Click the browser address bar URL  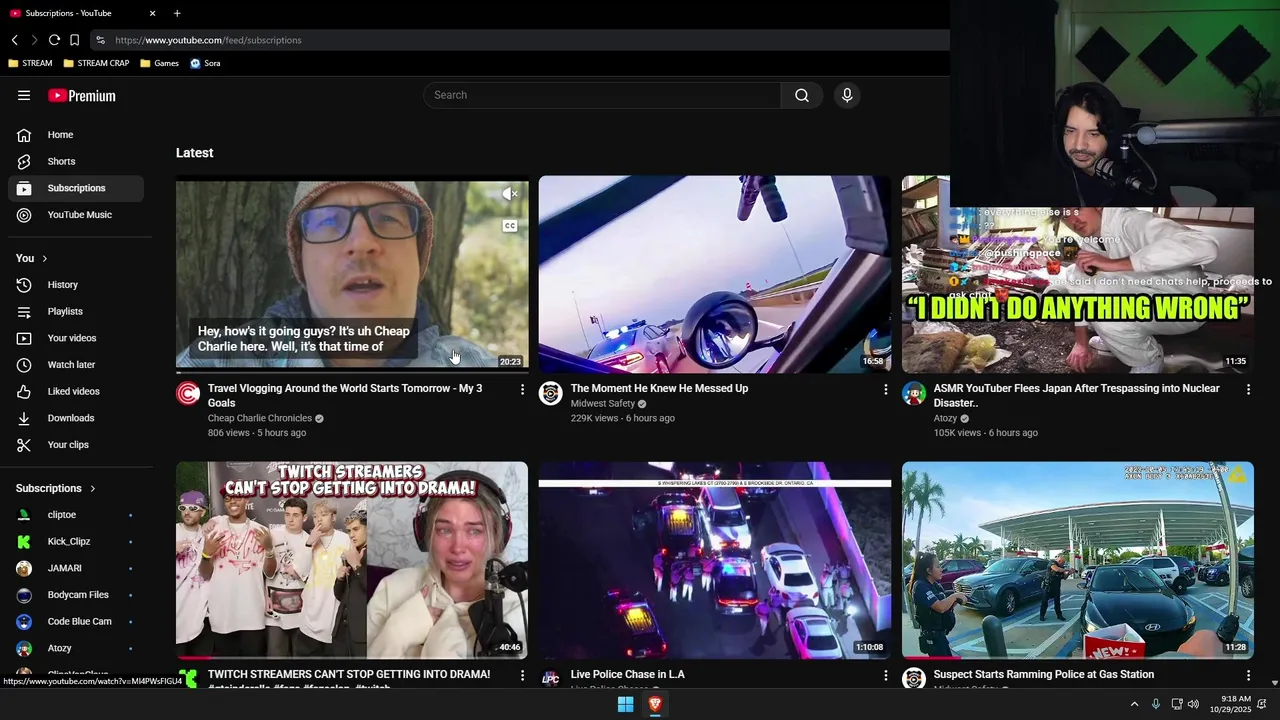point(208,40)
